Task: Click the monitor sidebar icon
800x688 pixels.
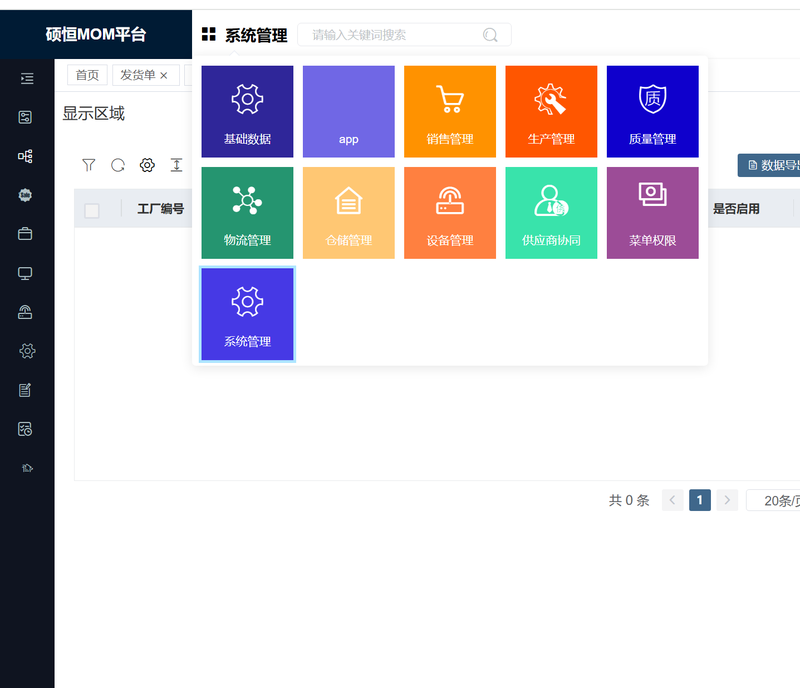Action: pyautogui.click(x=25, y=273)
